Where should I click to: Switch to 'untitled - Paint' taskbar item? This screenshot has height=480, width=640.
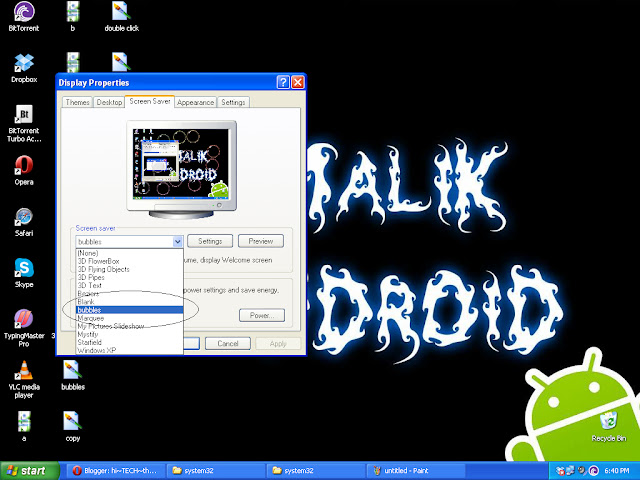point(416,471)
